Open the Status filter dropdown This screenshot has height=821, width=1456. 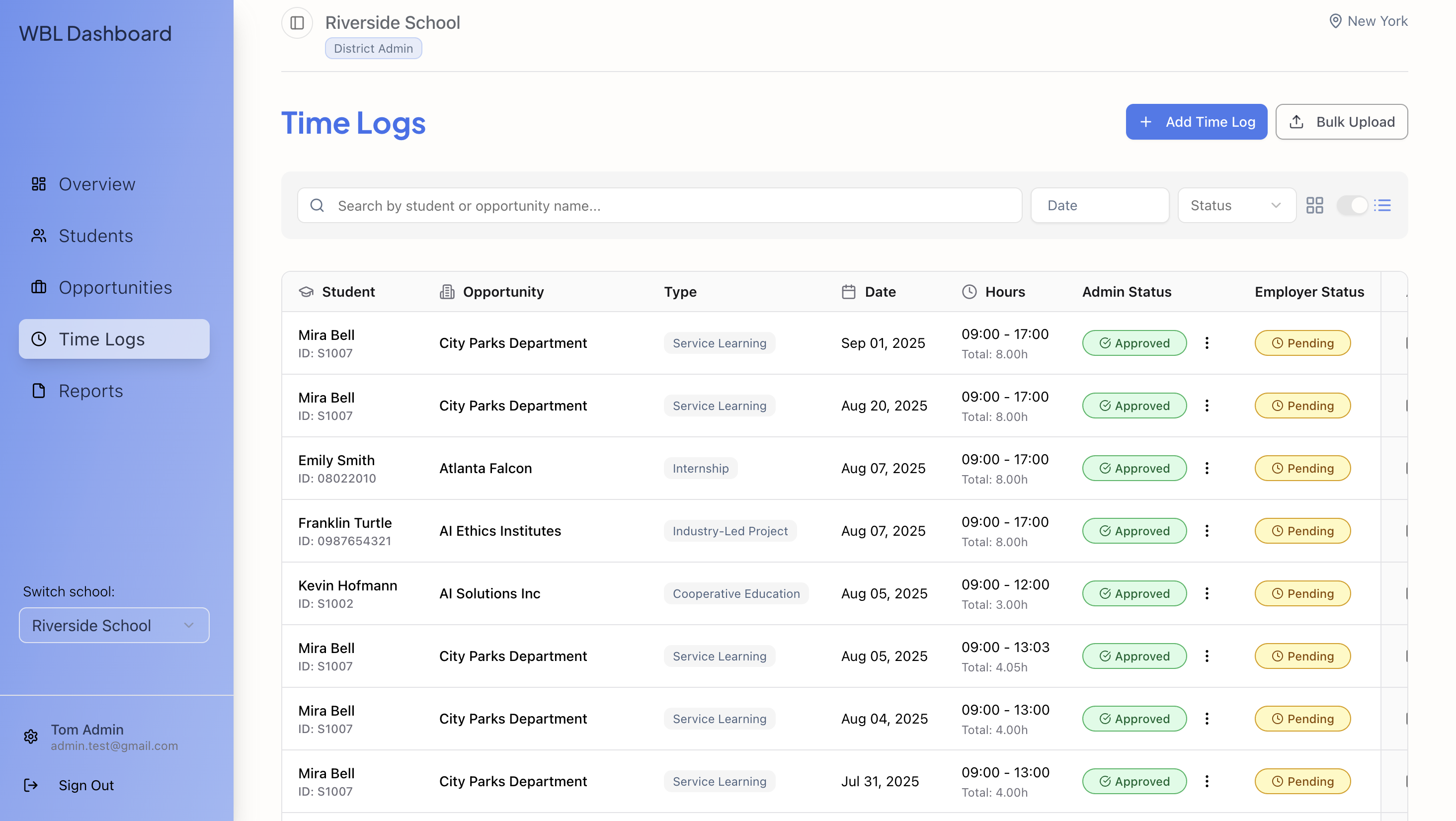[1237, 205]
